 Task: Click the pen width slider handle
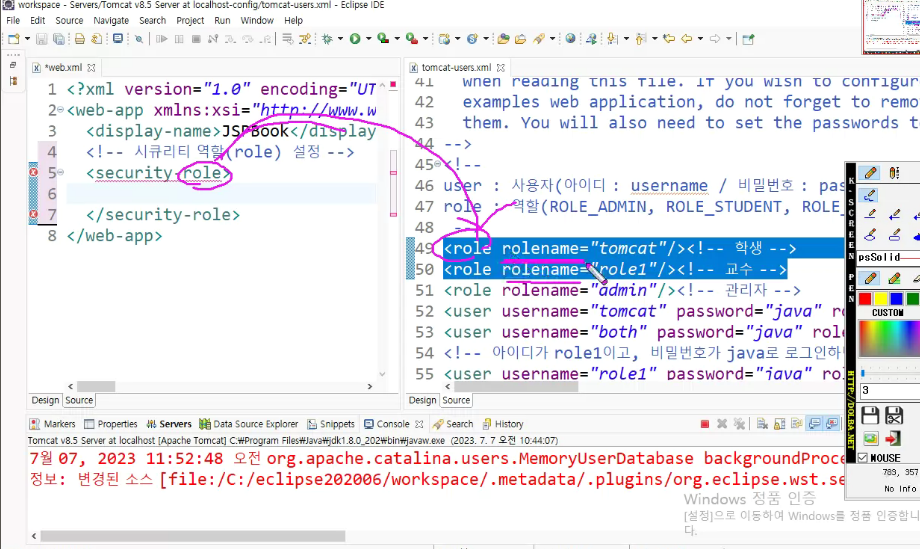click(x=862, y=372)
